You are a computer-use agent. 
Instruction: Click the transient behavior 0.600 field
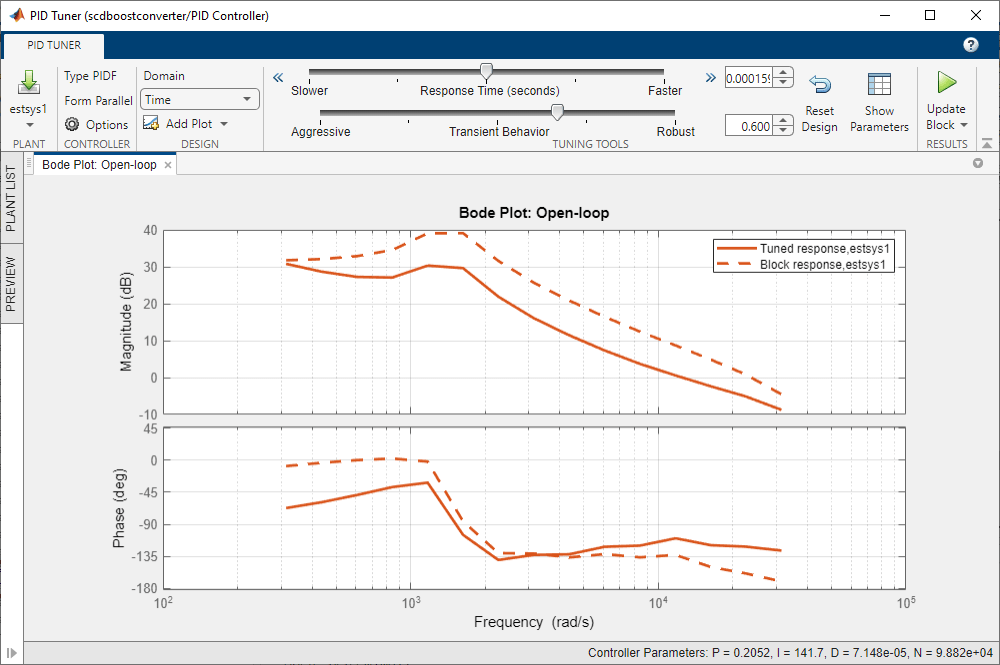[x=749, y=126]
